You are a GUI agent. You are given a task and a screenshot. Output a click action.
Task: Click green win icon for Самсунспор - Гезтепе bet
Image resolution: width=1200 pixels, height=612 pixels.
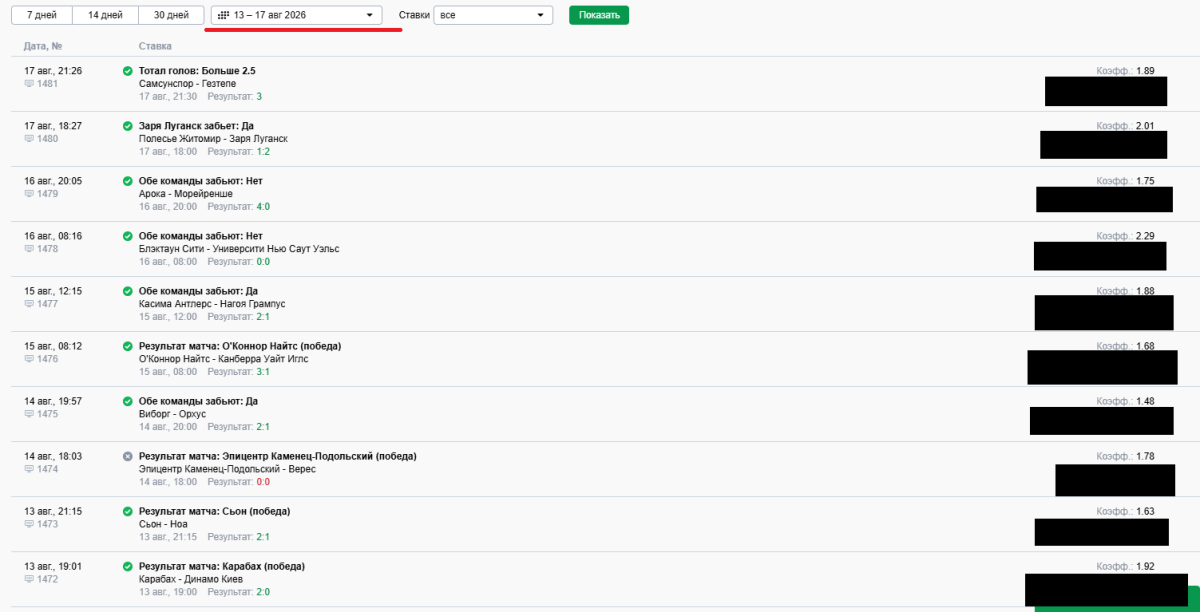click(x=127, y=71)
